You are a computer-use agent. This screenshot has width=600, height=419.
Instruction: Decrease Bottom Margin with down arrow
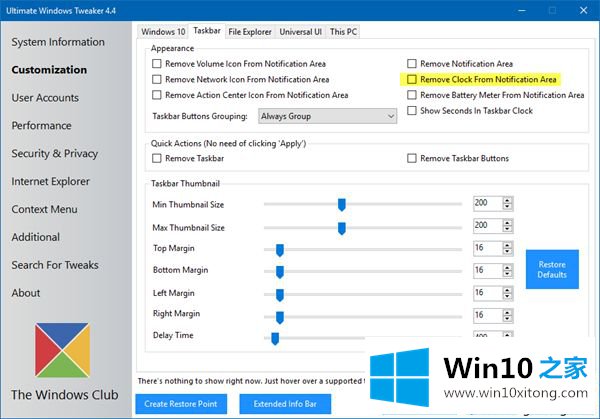(507, 274)
